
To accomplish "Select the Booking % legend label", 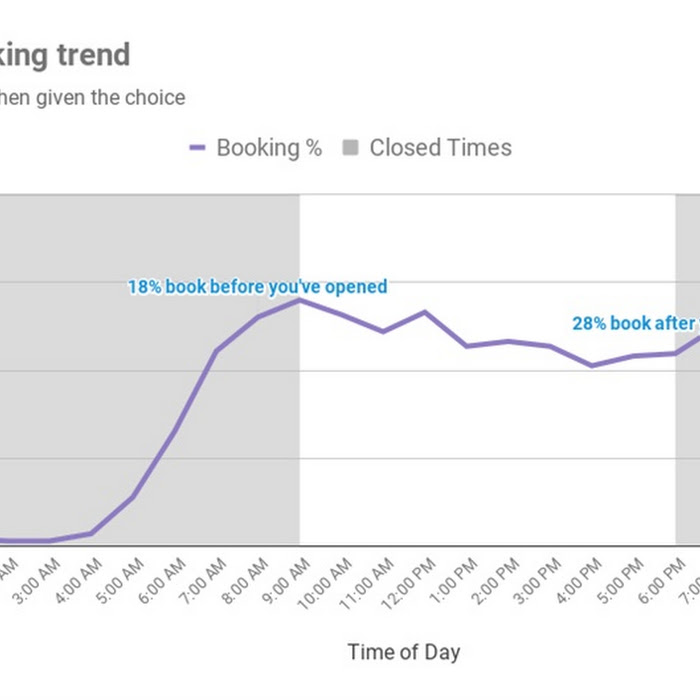I will 269,148.
